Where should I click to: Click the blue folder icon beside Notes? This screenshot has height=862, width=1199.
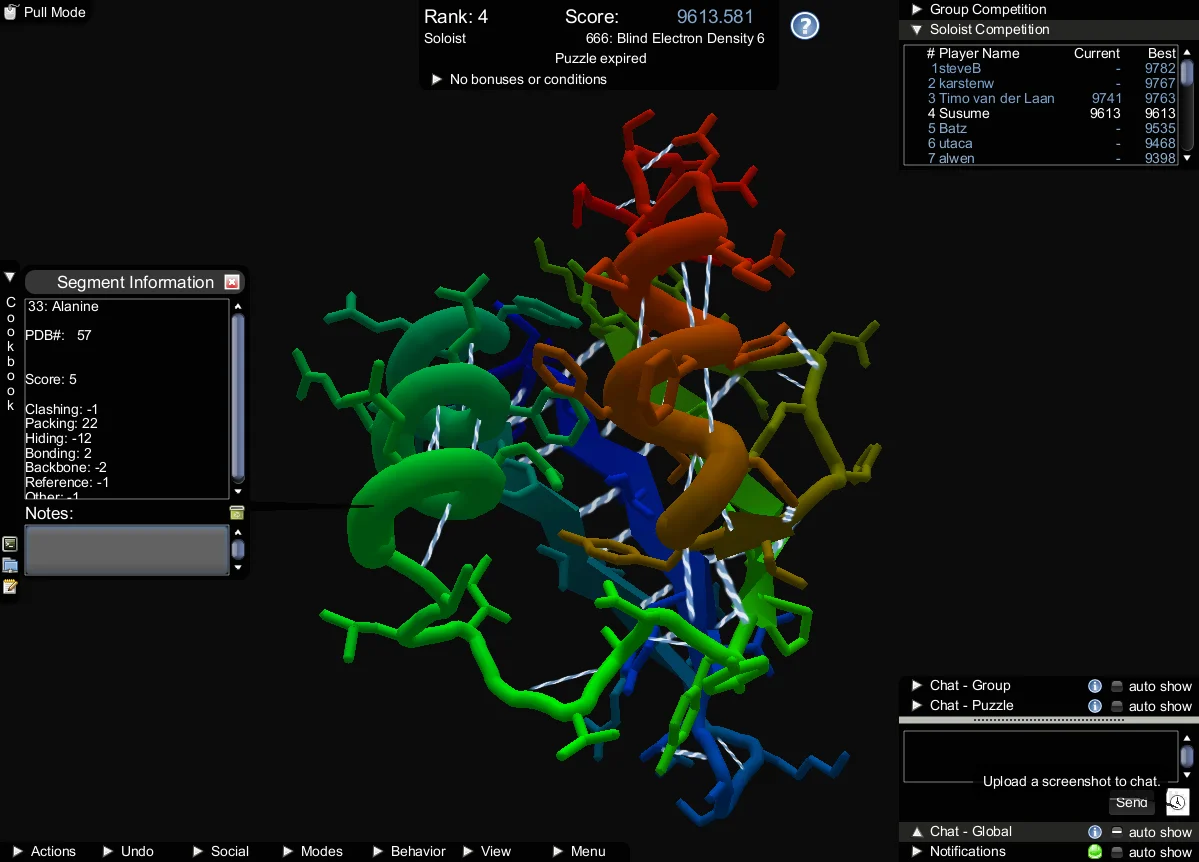click(10, 566)
